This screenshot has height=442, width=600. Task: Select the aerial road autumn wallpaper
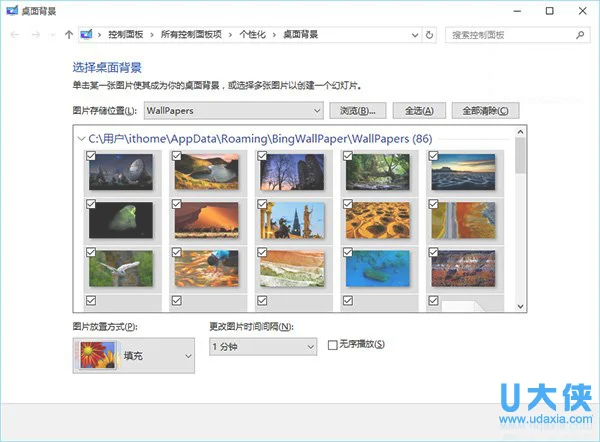(x=463, y=220)
